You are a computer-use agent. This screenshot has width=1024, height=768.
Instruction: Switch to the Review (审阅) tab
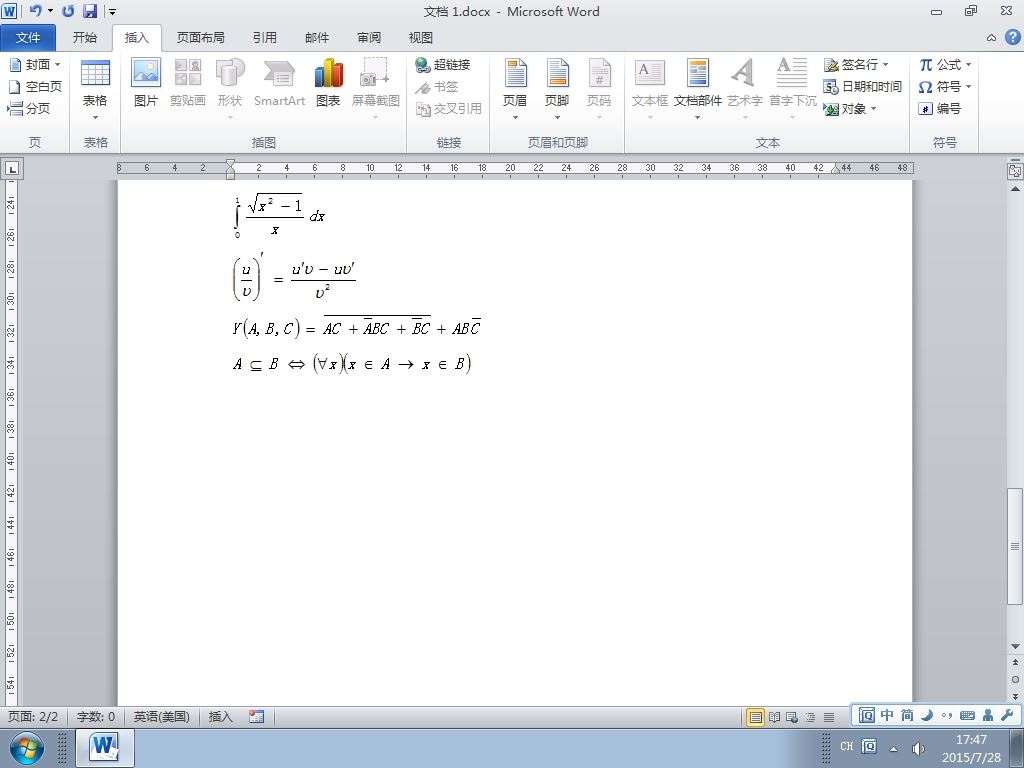[x=369, y=38]
